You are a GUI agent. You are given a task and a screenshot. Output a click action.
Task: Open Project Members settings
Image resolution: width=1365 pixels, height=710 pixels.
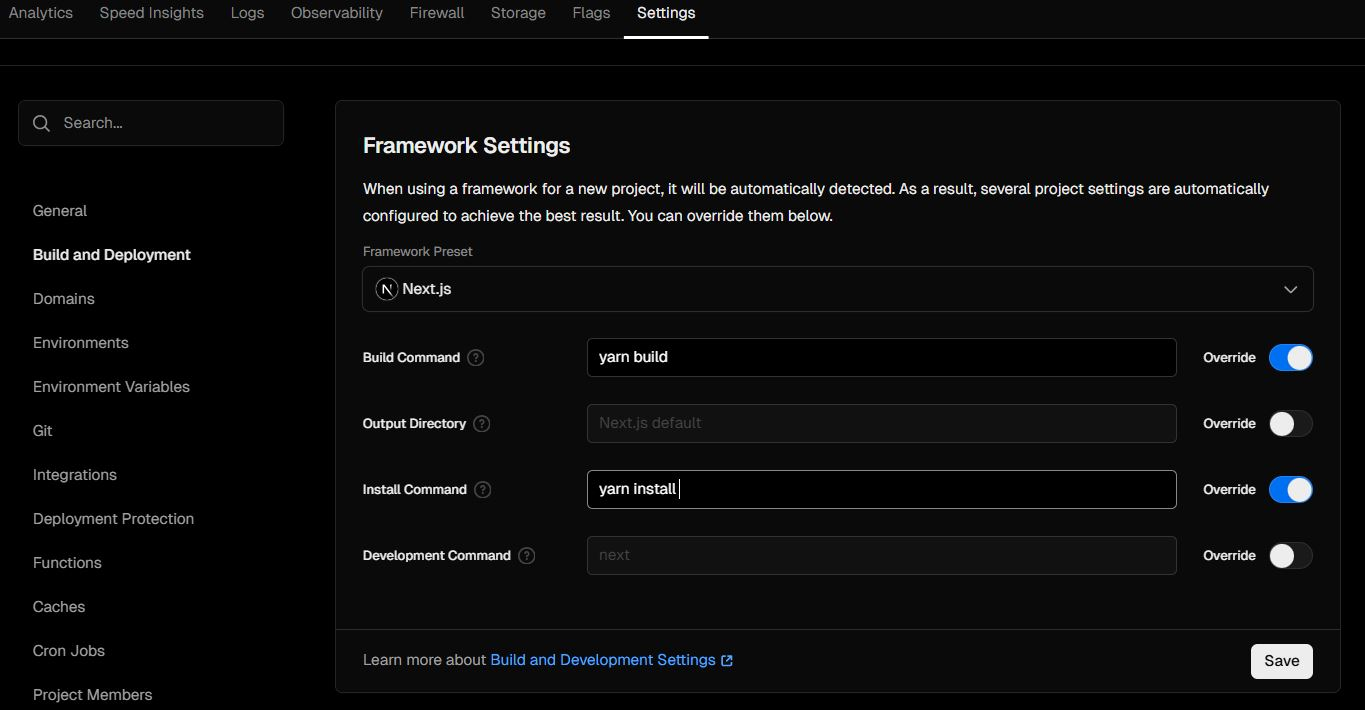click(93, 695)
